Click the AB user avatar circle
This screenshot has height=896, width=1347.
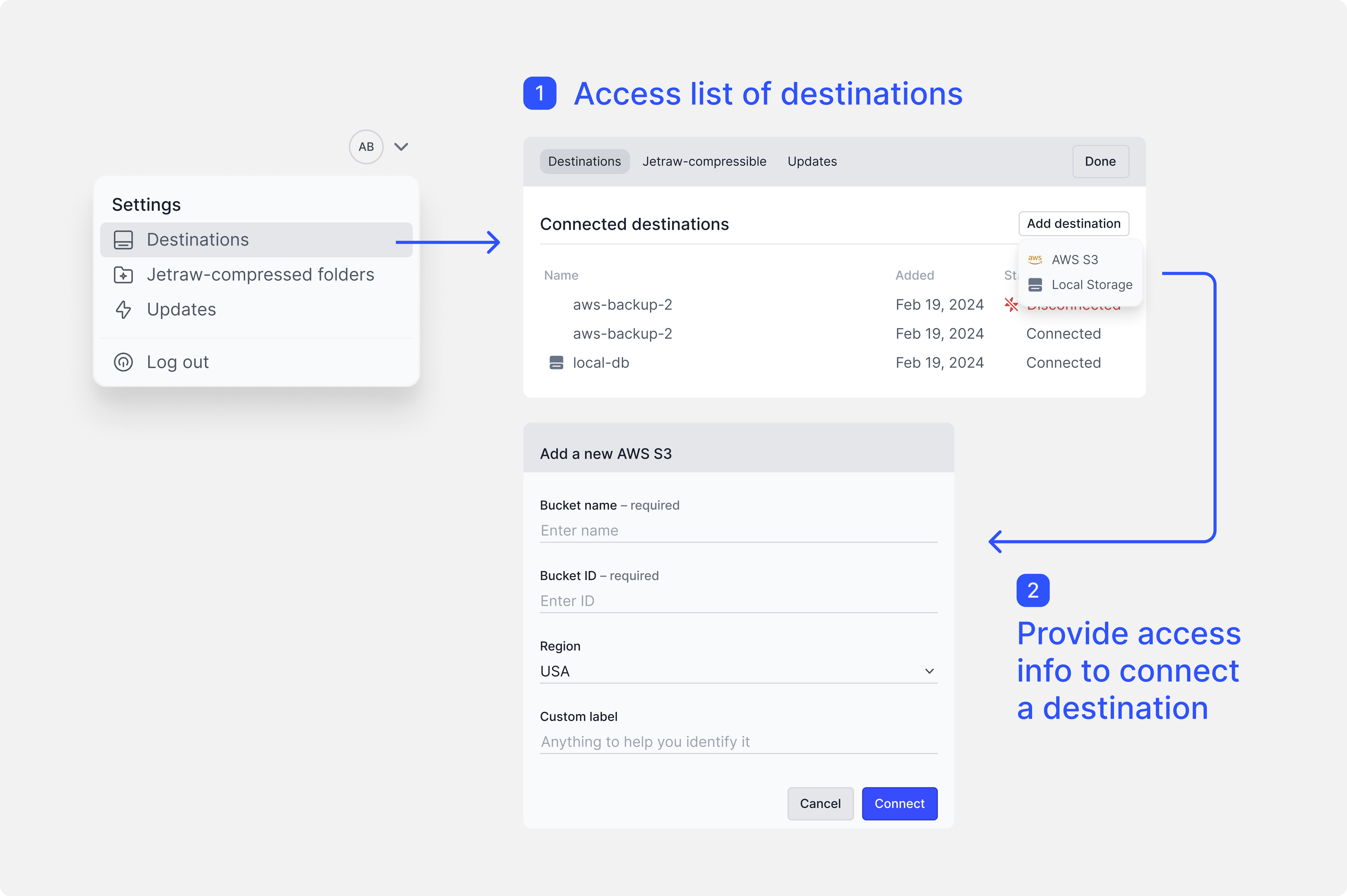366,147
